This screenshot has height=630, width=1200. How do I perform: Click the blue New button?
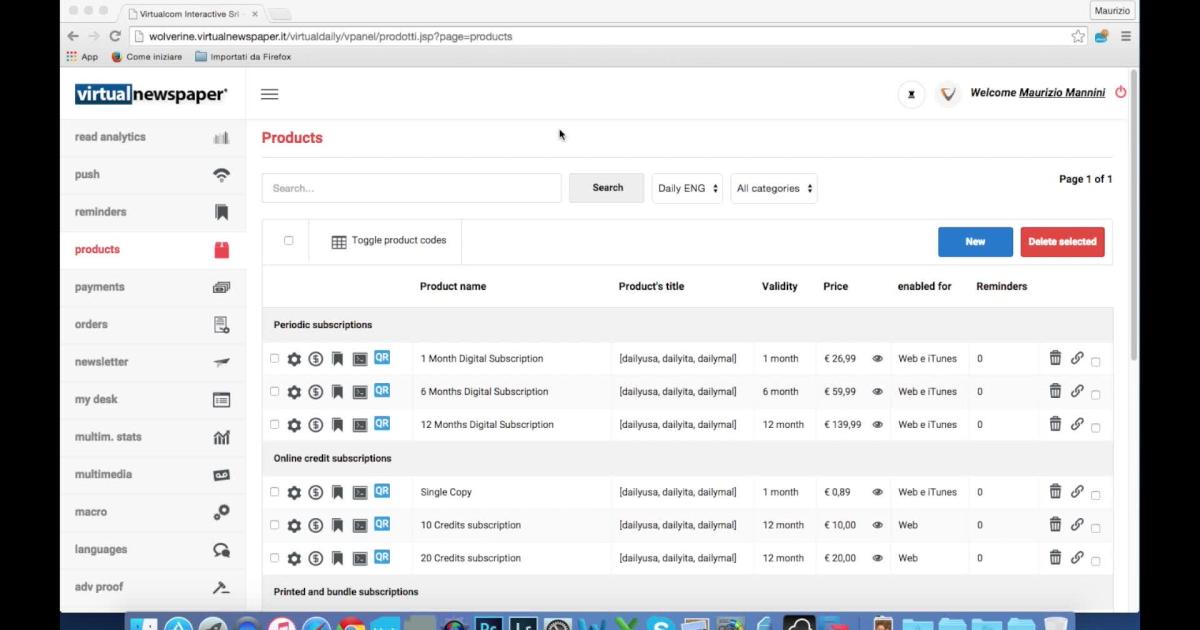click(975, 241)
